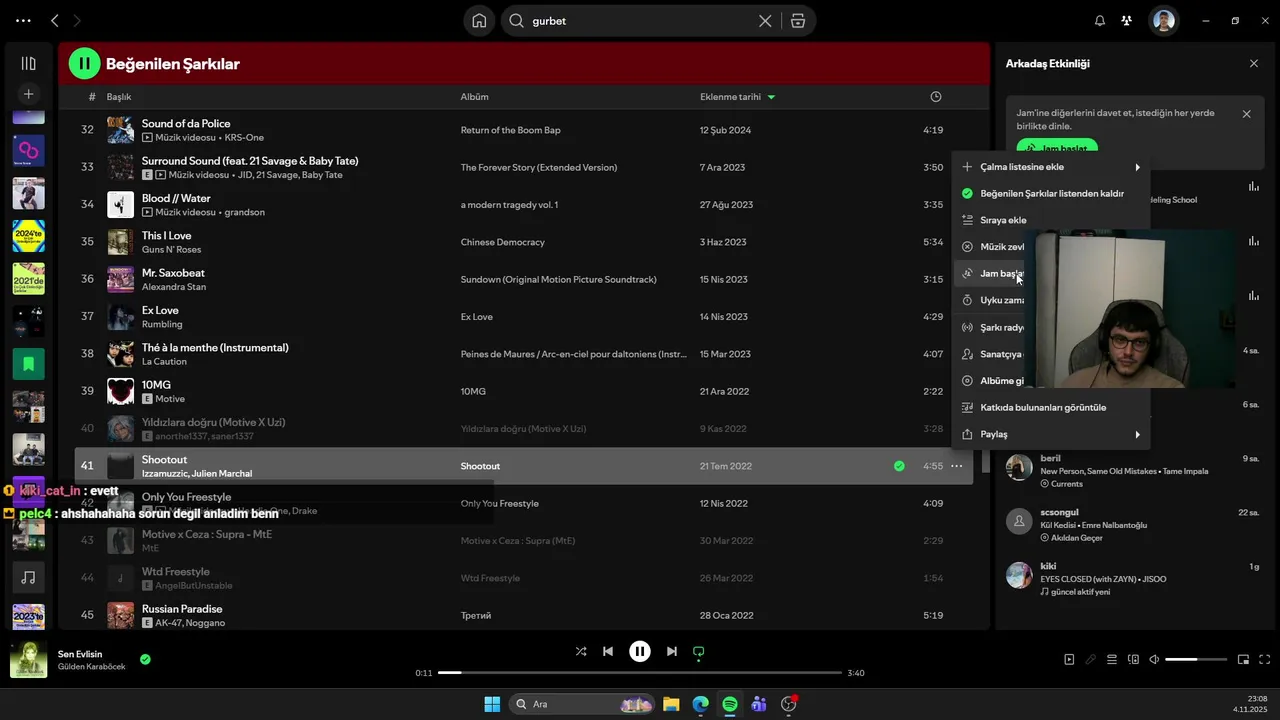The image size is (1280, 720).
Task: Select 'Beğenilen Şarkılar listenden kaldır' menu entry
Action: [x=1050, y=194]
